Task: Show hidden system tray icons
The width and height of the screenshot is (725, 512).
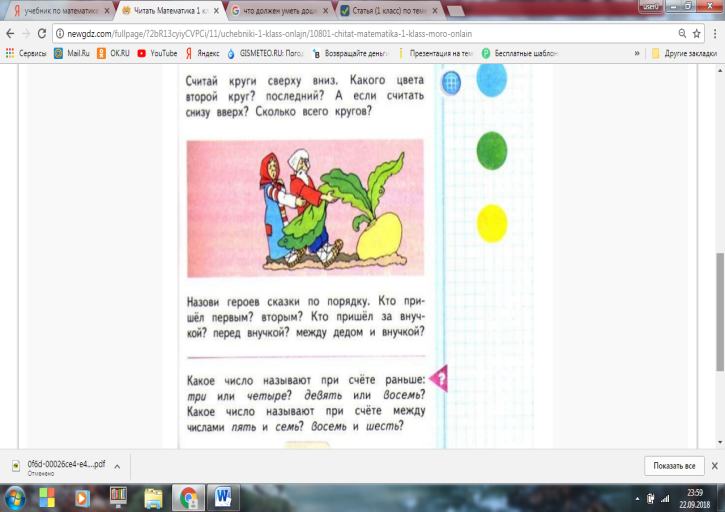Action: tap(637, 499)
